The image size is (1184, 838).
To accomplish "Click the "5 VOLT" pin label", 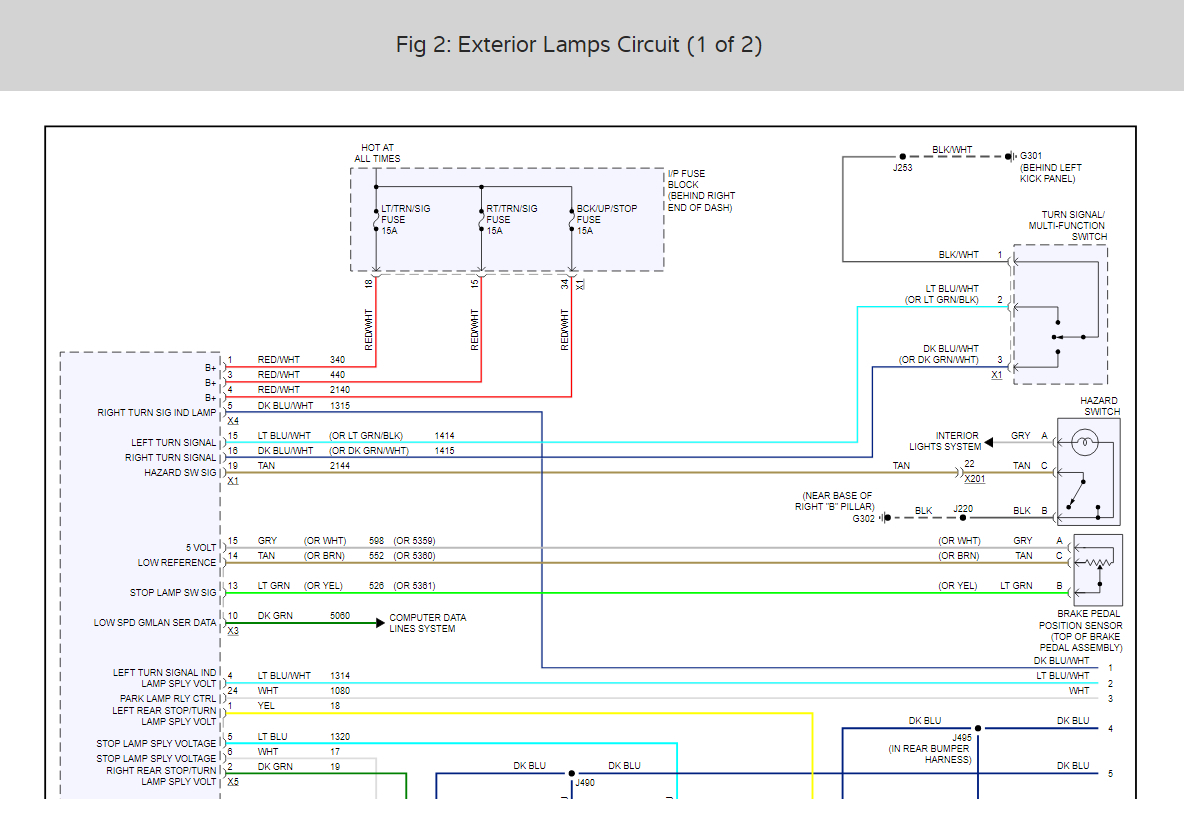I will click(201, 548).
